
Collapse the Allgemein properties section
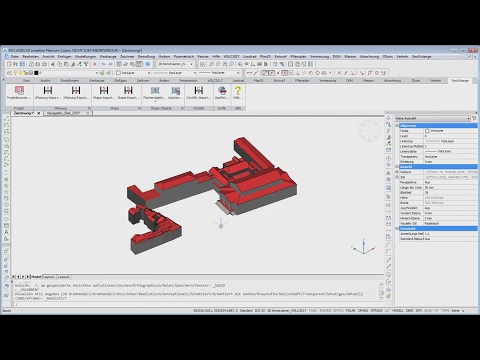point(397,126)
